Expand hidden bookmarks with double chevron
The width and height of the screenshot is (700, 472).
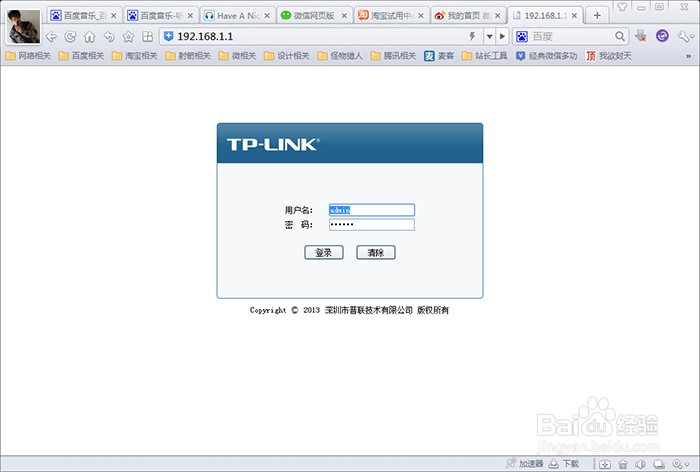pos(688,56)
